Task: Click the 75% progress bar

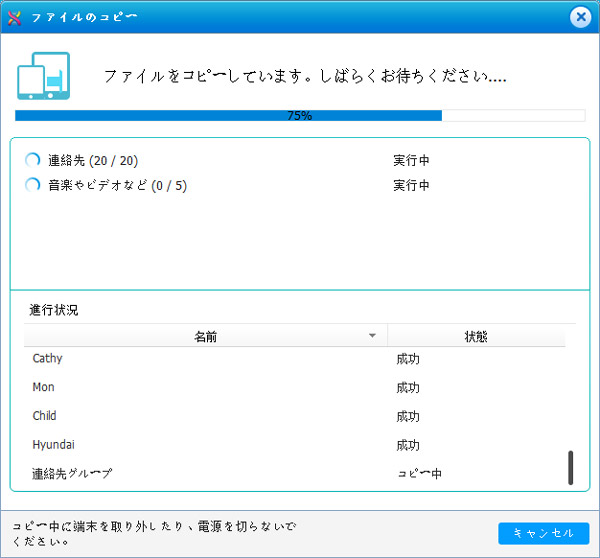Action: (x=300, y=116)
